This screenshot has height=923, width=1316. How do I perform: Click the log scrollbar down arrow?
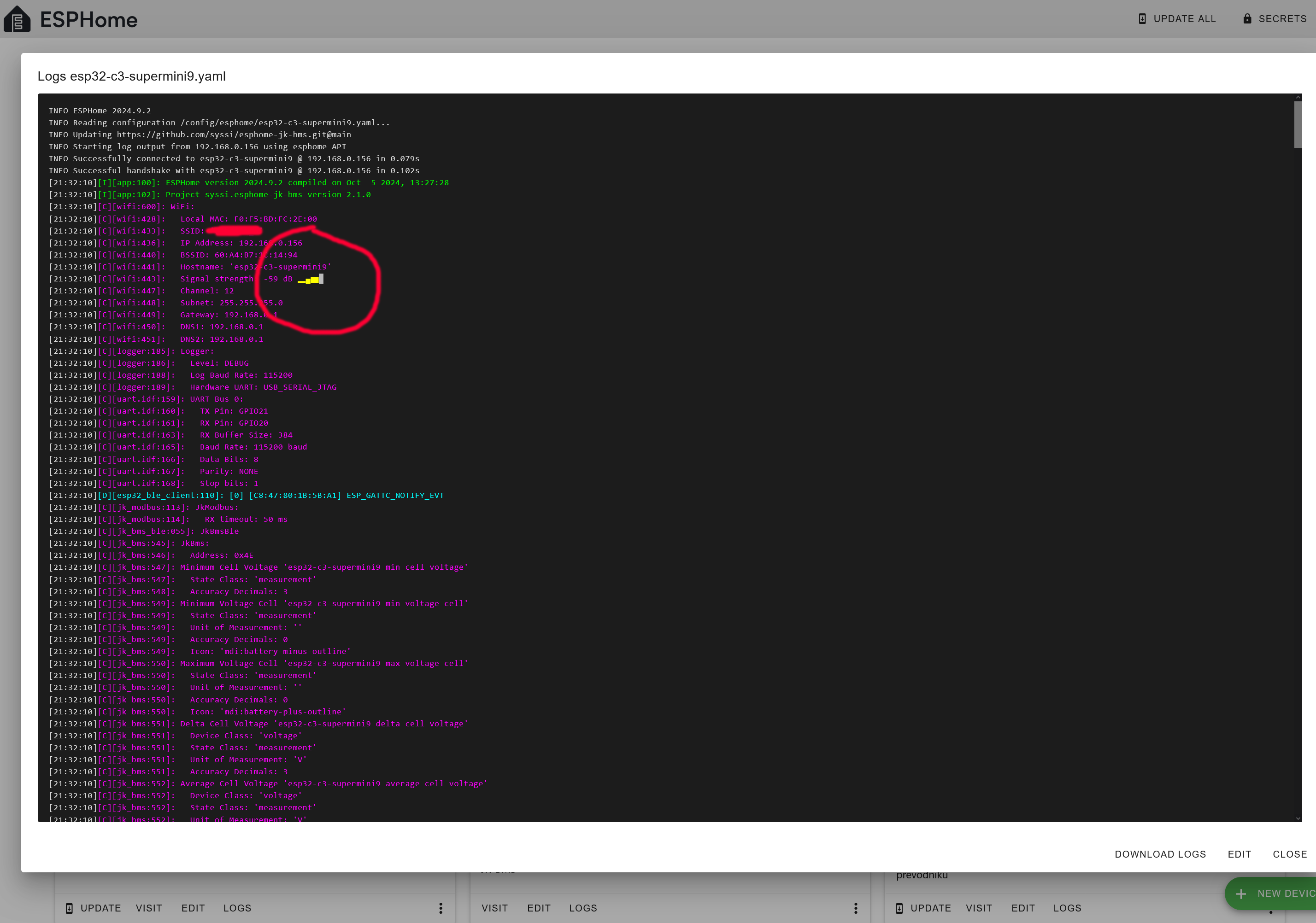[x=1298, y=818]
